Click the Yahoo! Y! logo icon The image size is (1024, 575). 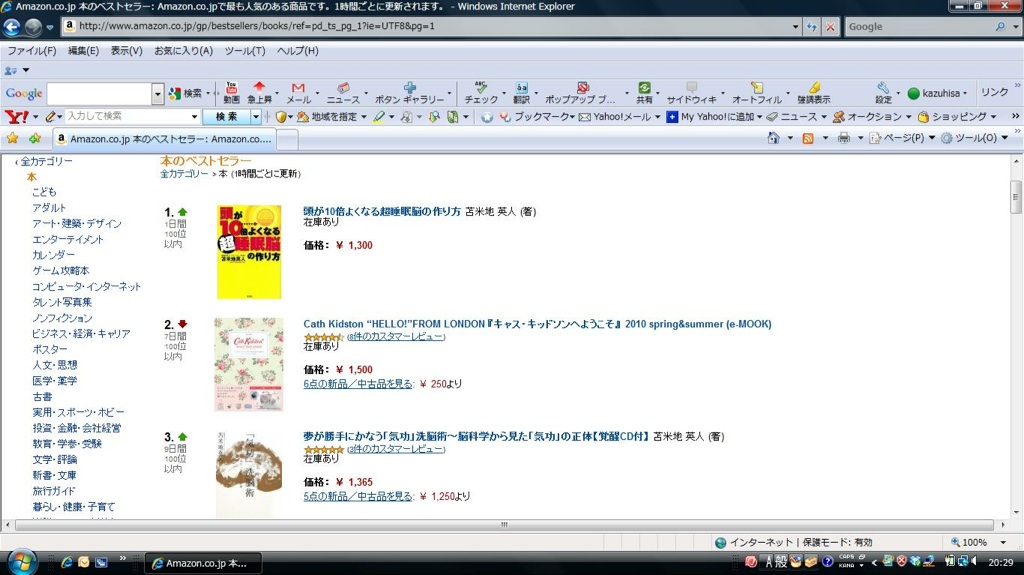(16, 116)
